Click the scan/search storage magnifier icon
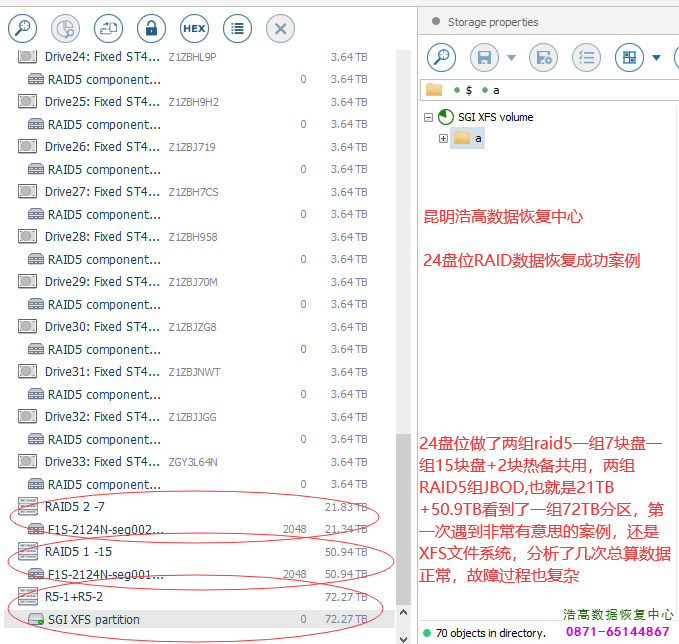Screen dimensions: 679x644 (x=22, y=28)
